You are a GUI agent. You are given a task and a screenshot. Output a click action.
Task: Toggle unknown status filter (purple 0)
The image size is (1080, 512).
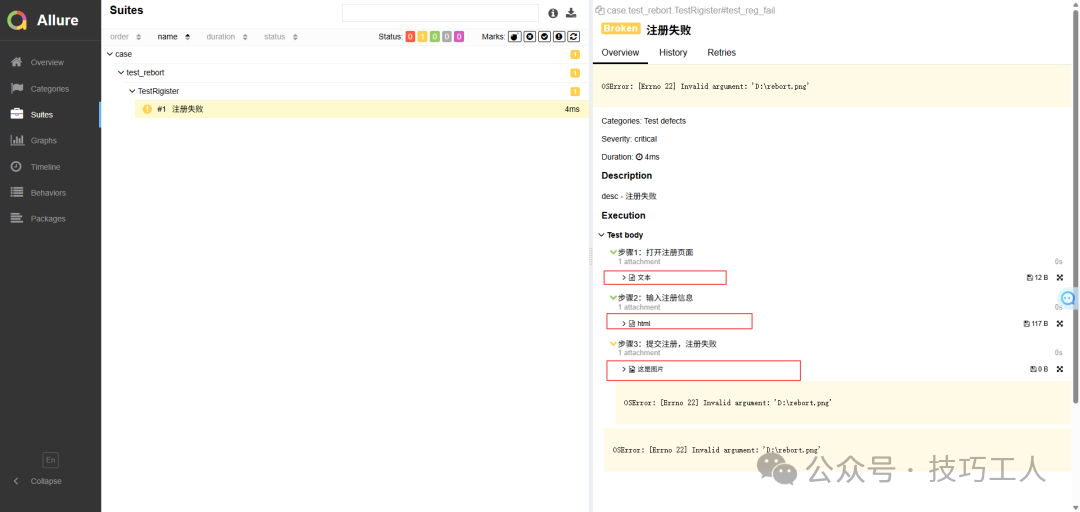(459, 37)
